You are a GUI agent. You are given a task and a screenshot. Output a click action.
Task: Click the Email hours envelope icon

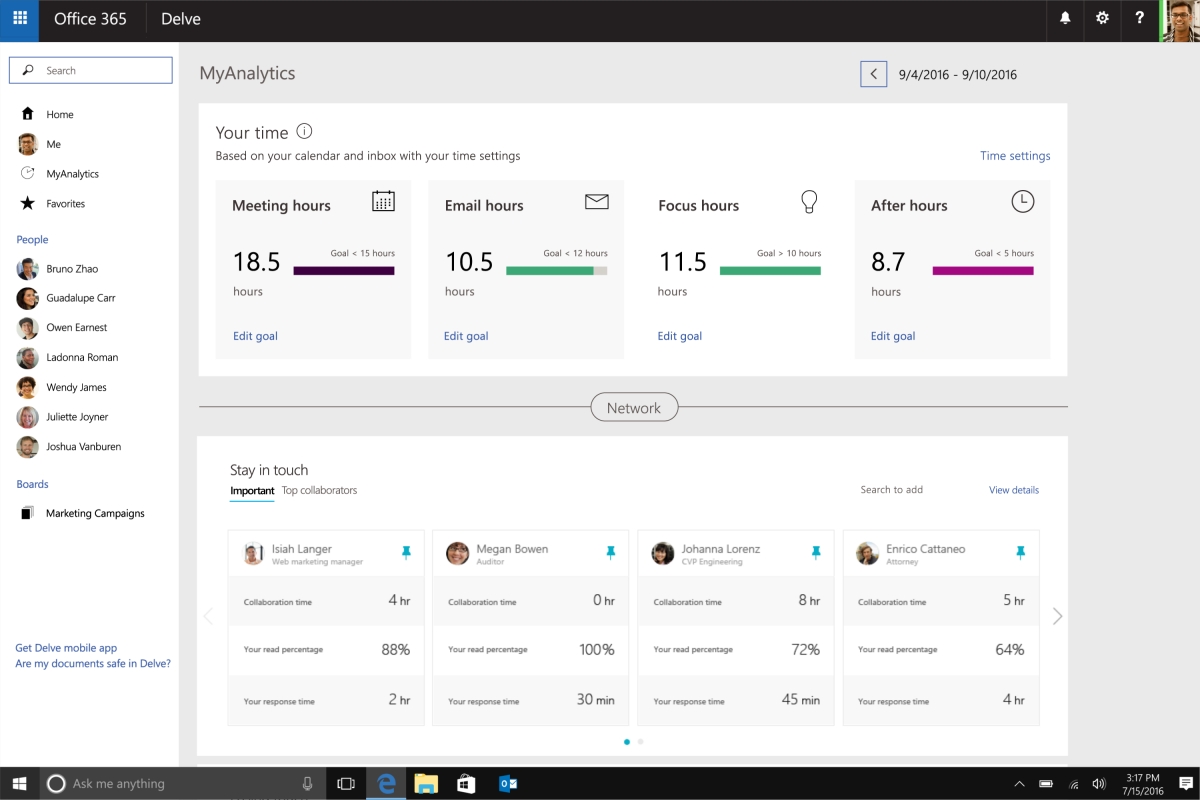click(x=596, y=200)
